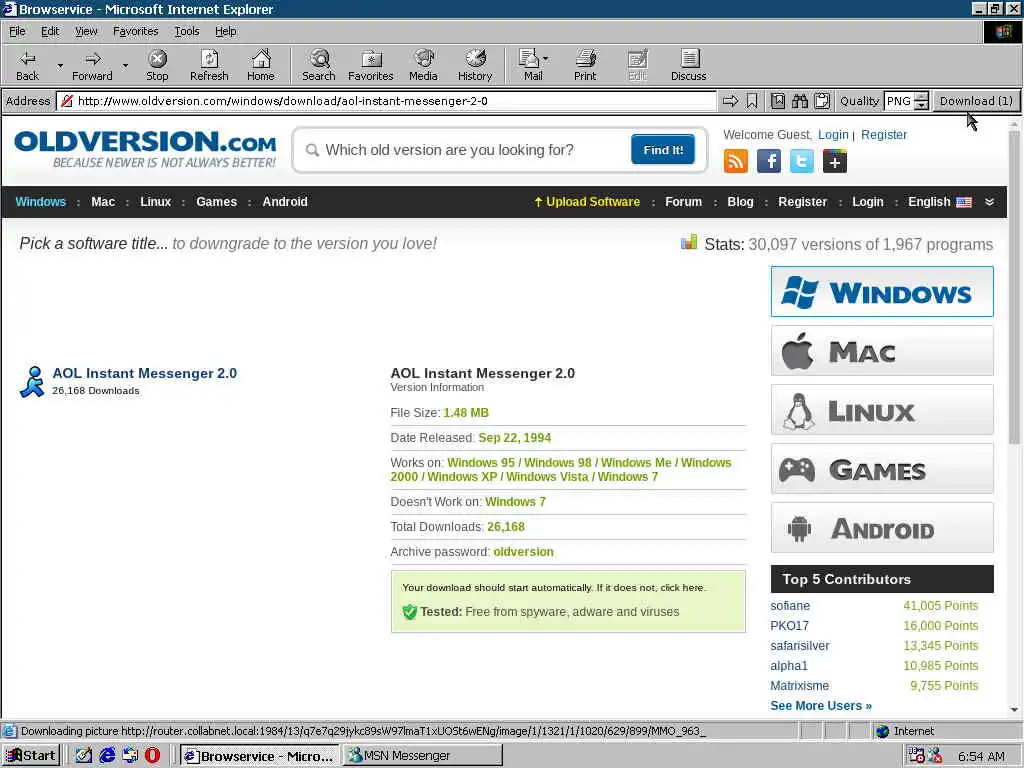Adjust the Quality PNG spinner arrows

tap(921, 101)
